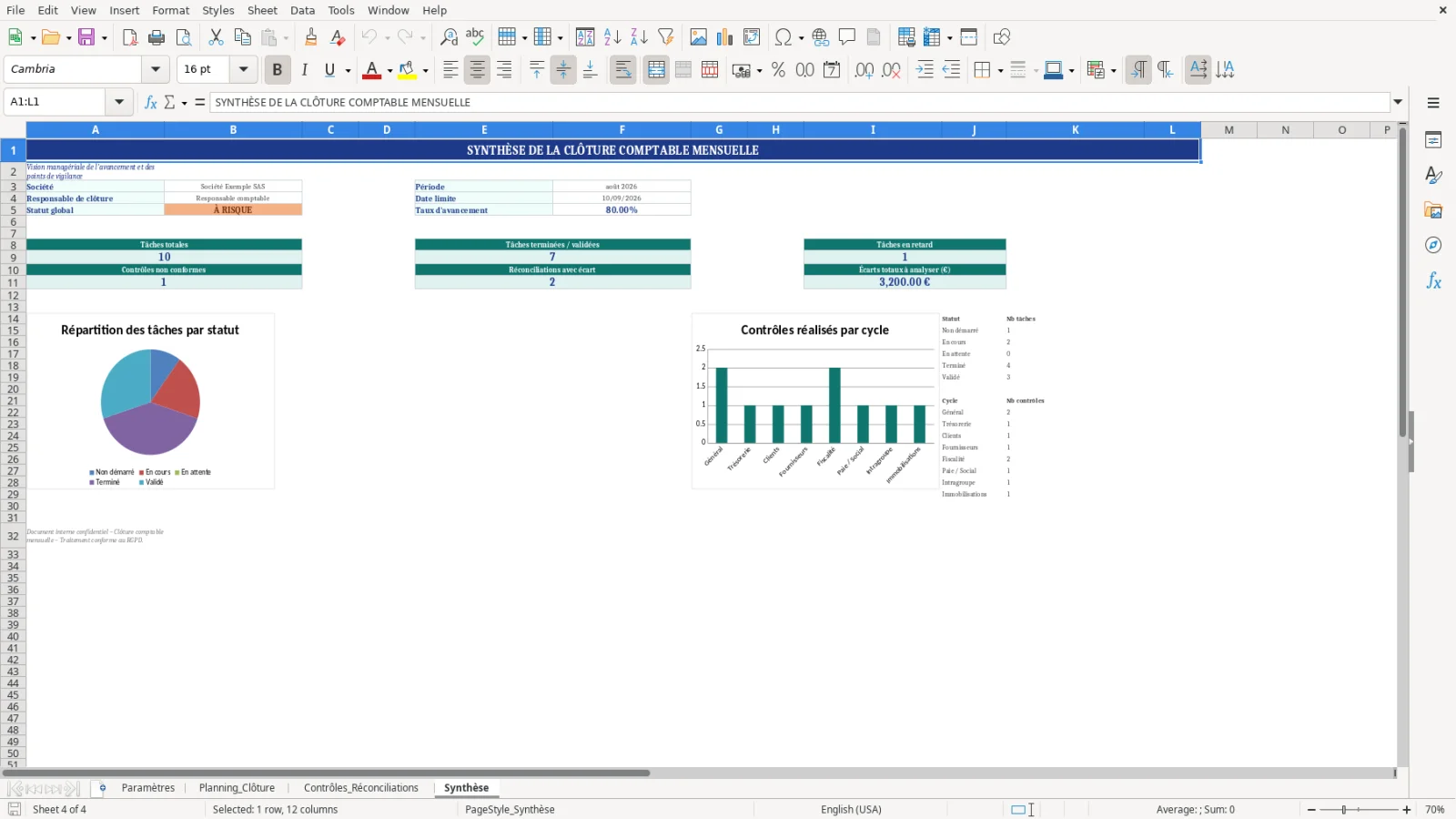Toggle Underline formatting

329,70
